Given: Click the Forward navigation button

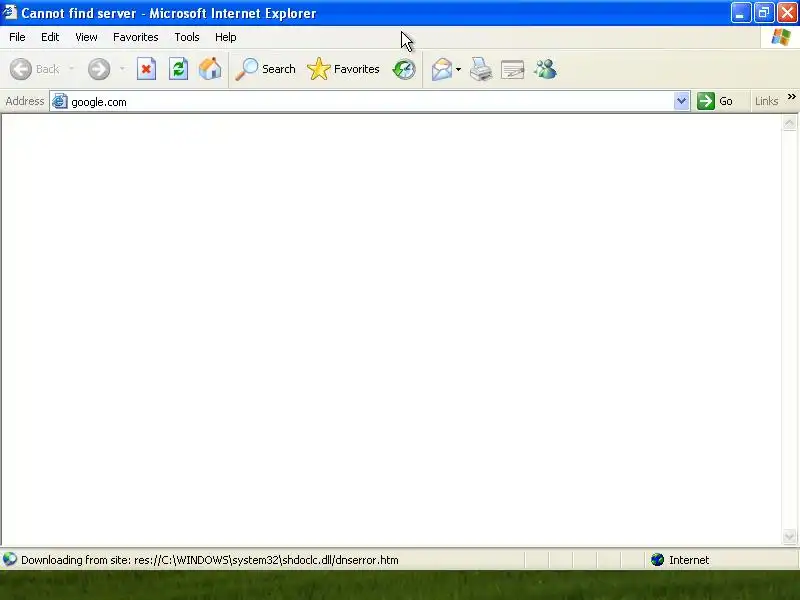Looking at the screenshot, I should (99, 69).
